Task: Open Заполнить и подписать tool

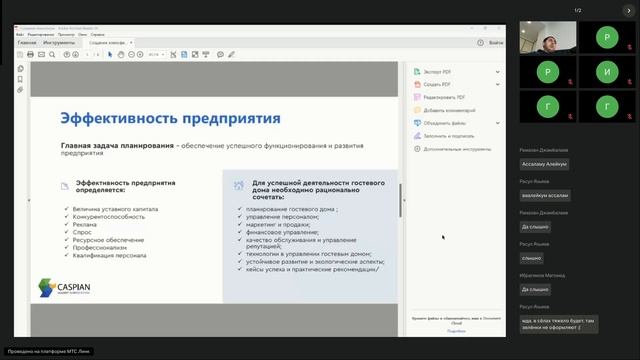Action: [449, 136]
